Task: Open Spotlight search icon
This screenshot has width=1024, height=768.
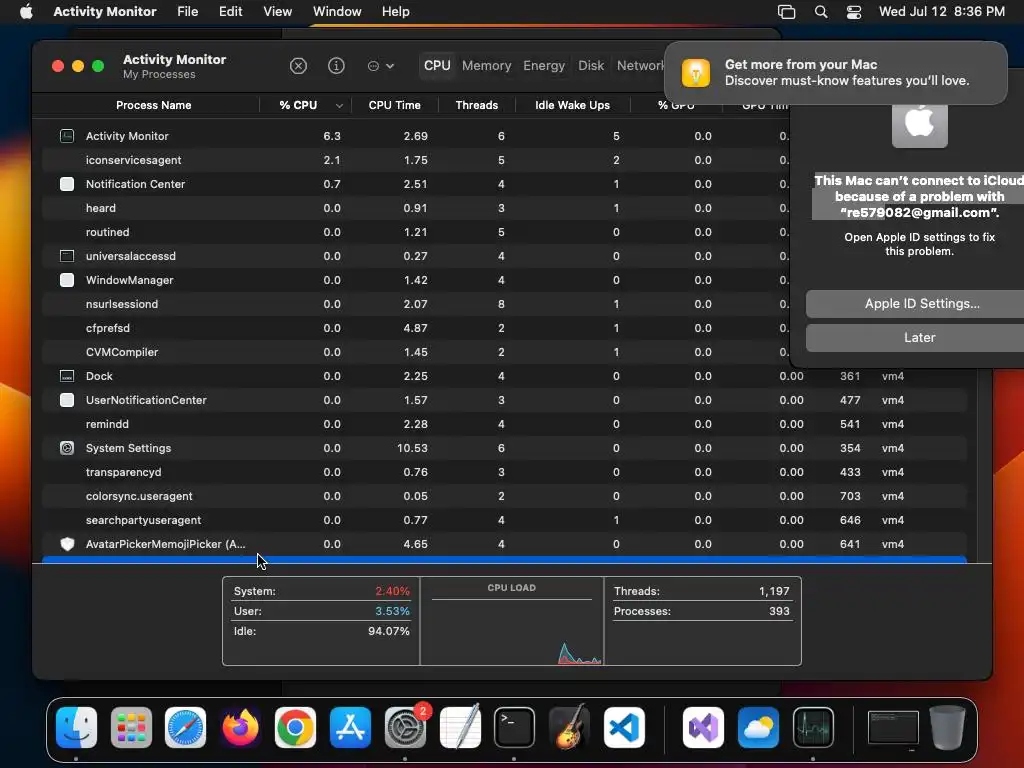Action: coord(821,12)
